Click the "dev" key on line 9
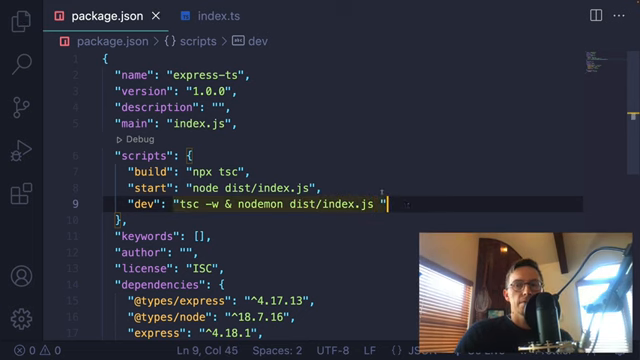The width and height of the screenshot is (640, 360). point(144,204)
